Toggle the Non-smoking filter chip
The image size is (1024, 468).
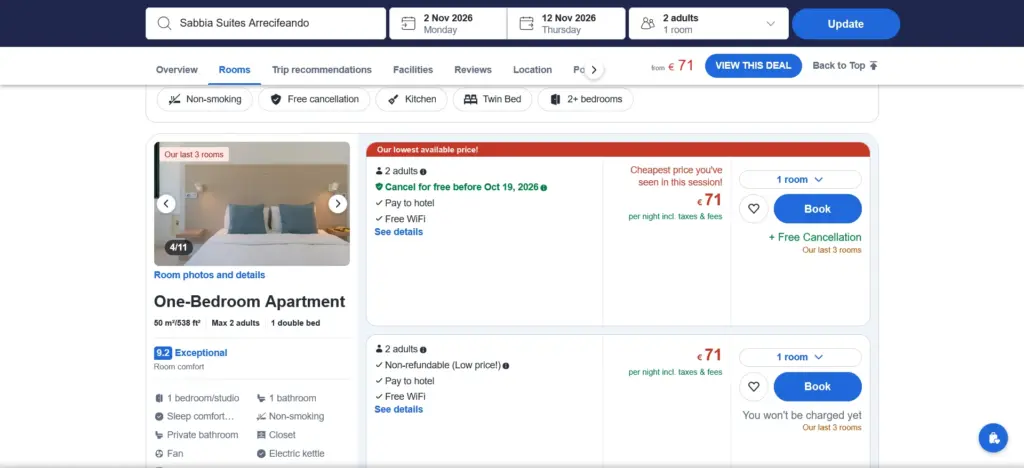(x=204, y=99)
